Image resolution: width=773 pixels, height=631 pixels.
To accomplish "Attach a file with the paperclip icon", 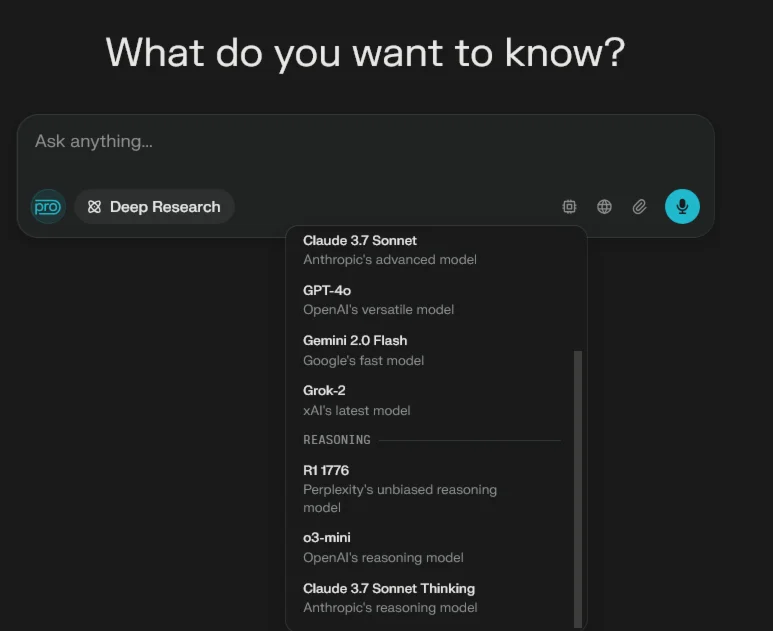I will coord(639,207).
